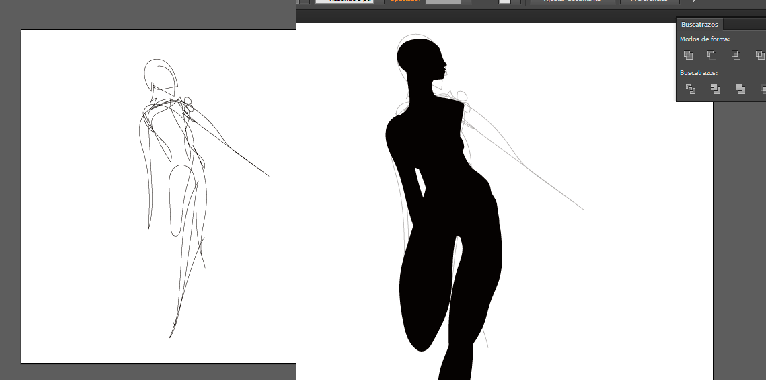Click the 'Modos de forma:' label
The width and height of the screenshot is (766, 380).
click(704, 39)
